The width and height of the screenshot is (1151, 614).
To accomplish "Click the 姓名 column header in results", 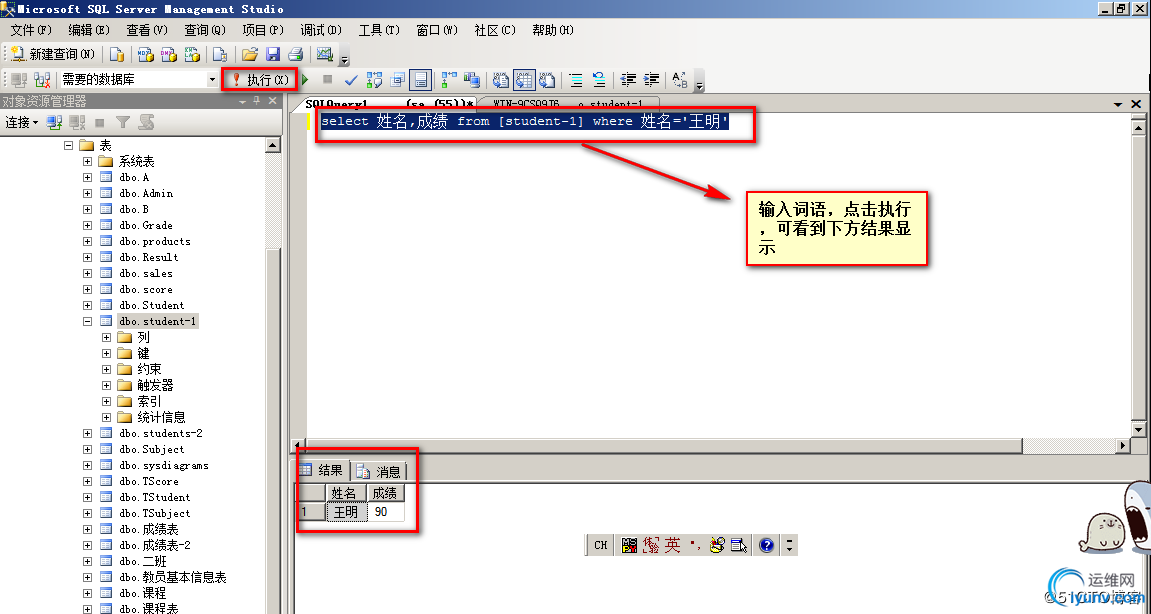I will [344, 493].
